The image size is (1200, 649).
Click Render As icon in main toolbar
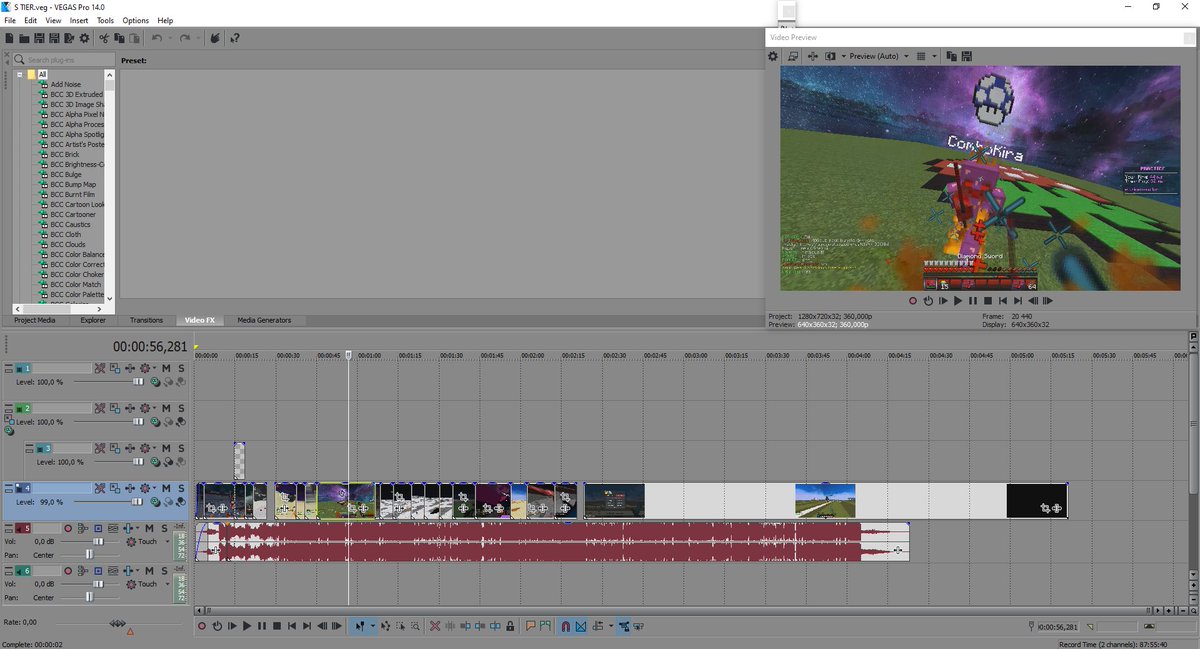click(x=69, y=38)
